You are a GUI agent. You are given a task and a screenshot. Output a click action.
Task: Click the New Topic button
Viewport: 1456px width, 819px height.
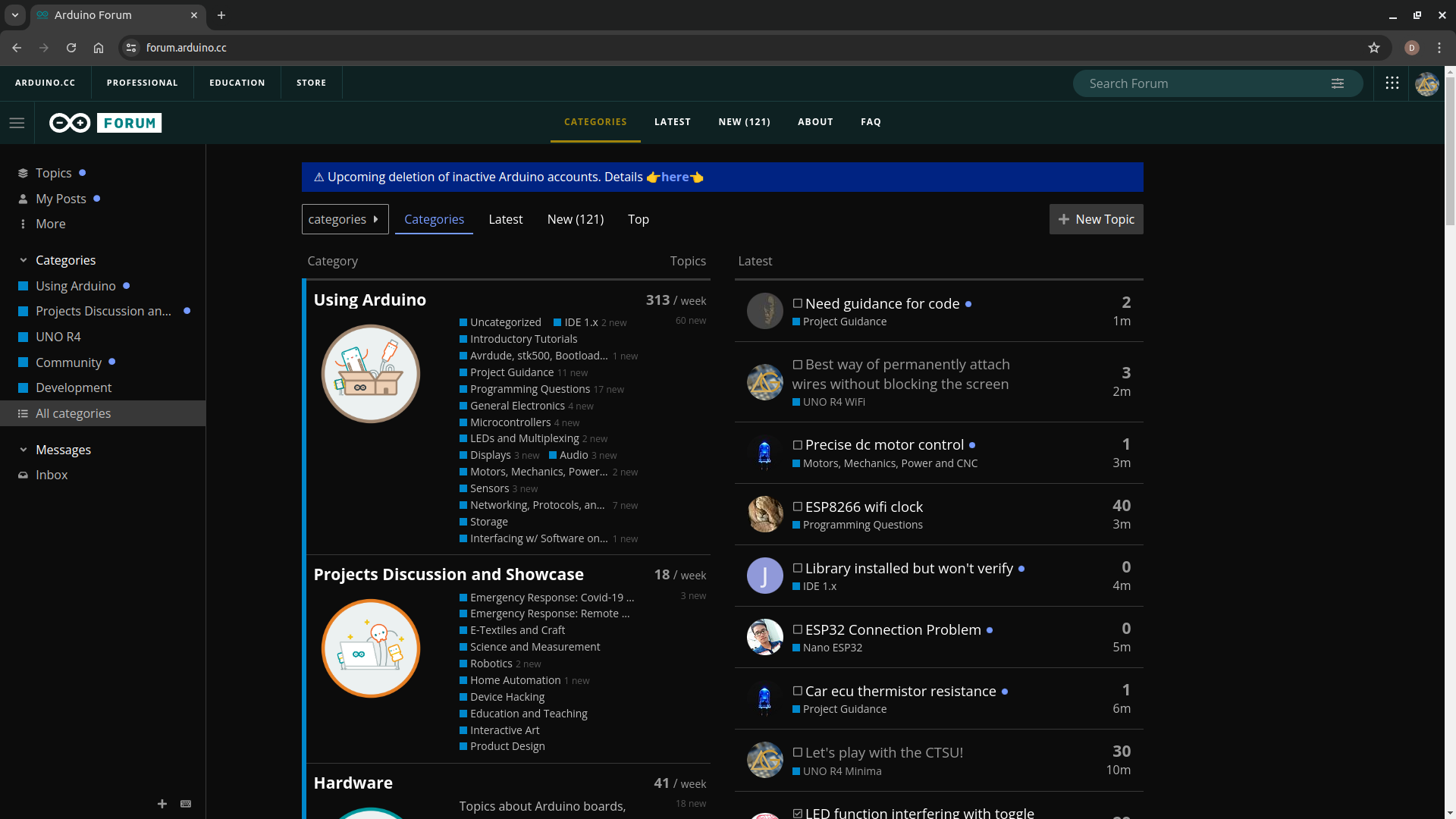1096,219
